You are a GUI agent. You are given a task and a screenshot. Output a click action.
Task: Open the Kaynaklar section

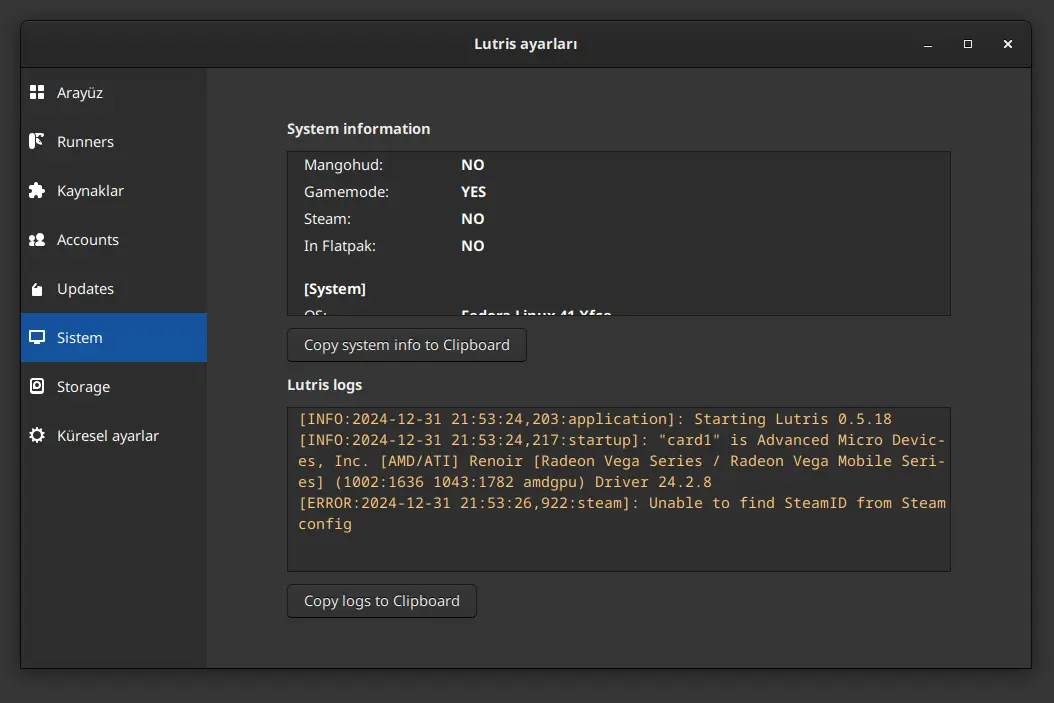tap(114, 191)
